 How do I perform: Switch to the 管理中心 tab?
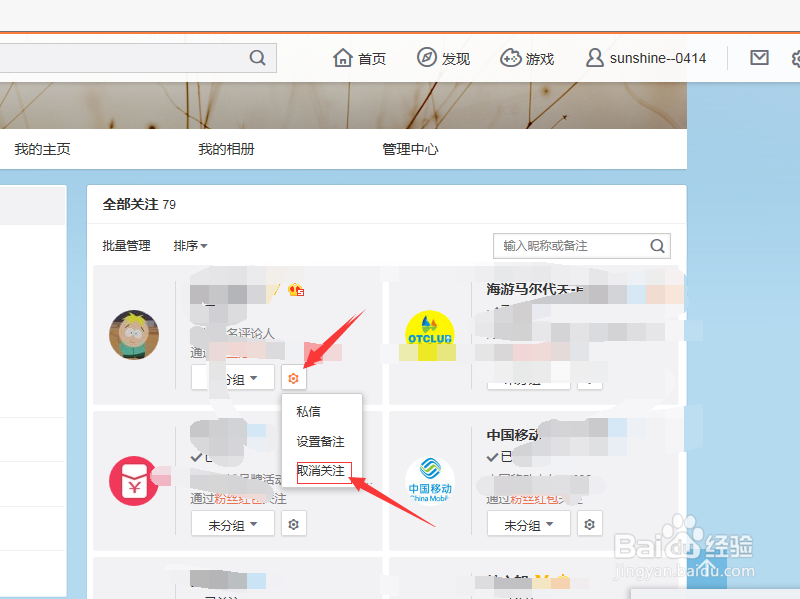[x=410, y=148]
